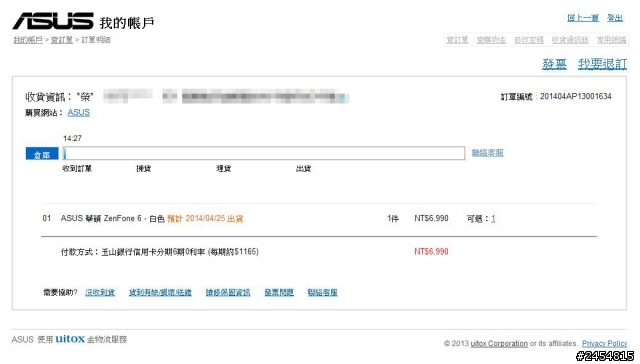Click 我的帳戶 breadcrumb link

[28, 40]
